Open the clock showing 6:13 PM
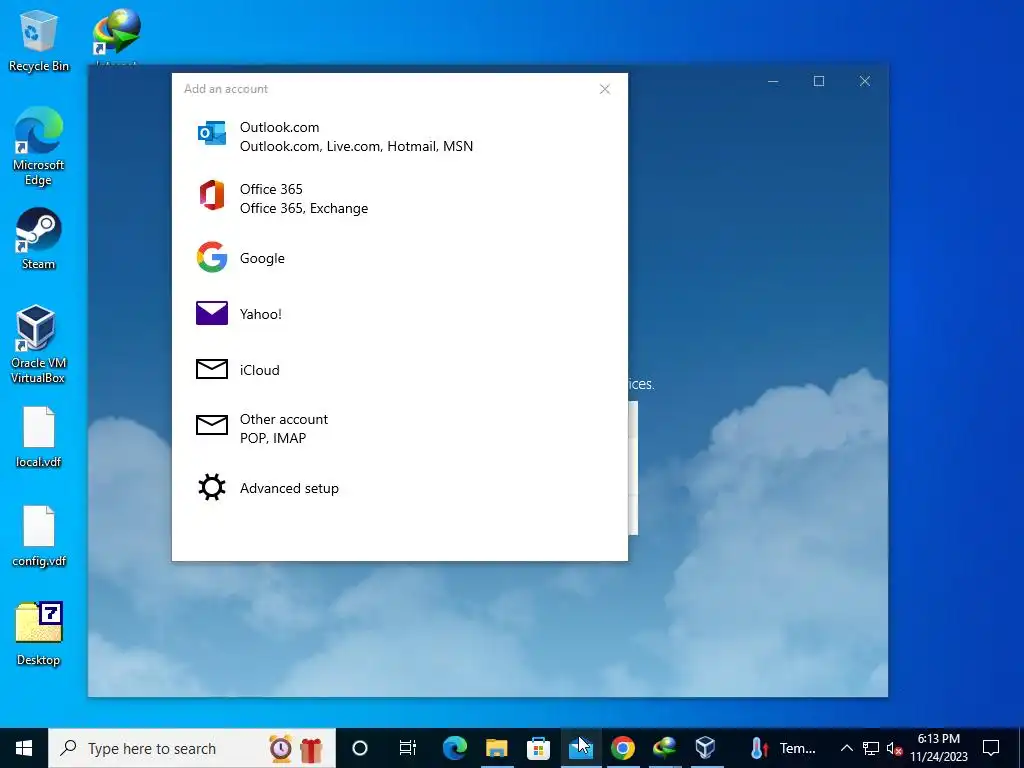 [938, 748]
